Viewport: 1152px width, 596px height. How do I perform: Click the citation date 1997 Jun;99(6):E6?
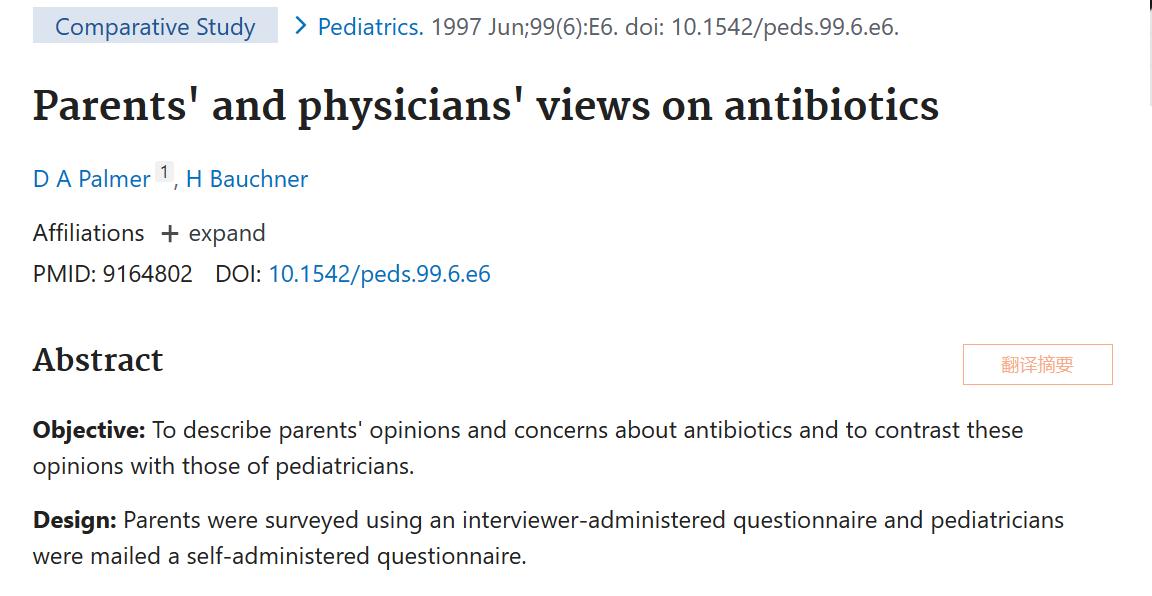[523, 27]
